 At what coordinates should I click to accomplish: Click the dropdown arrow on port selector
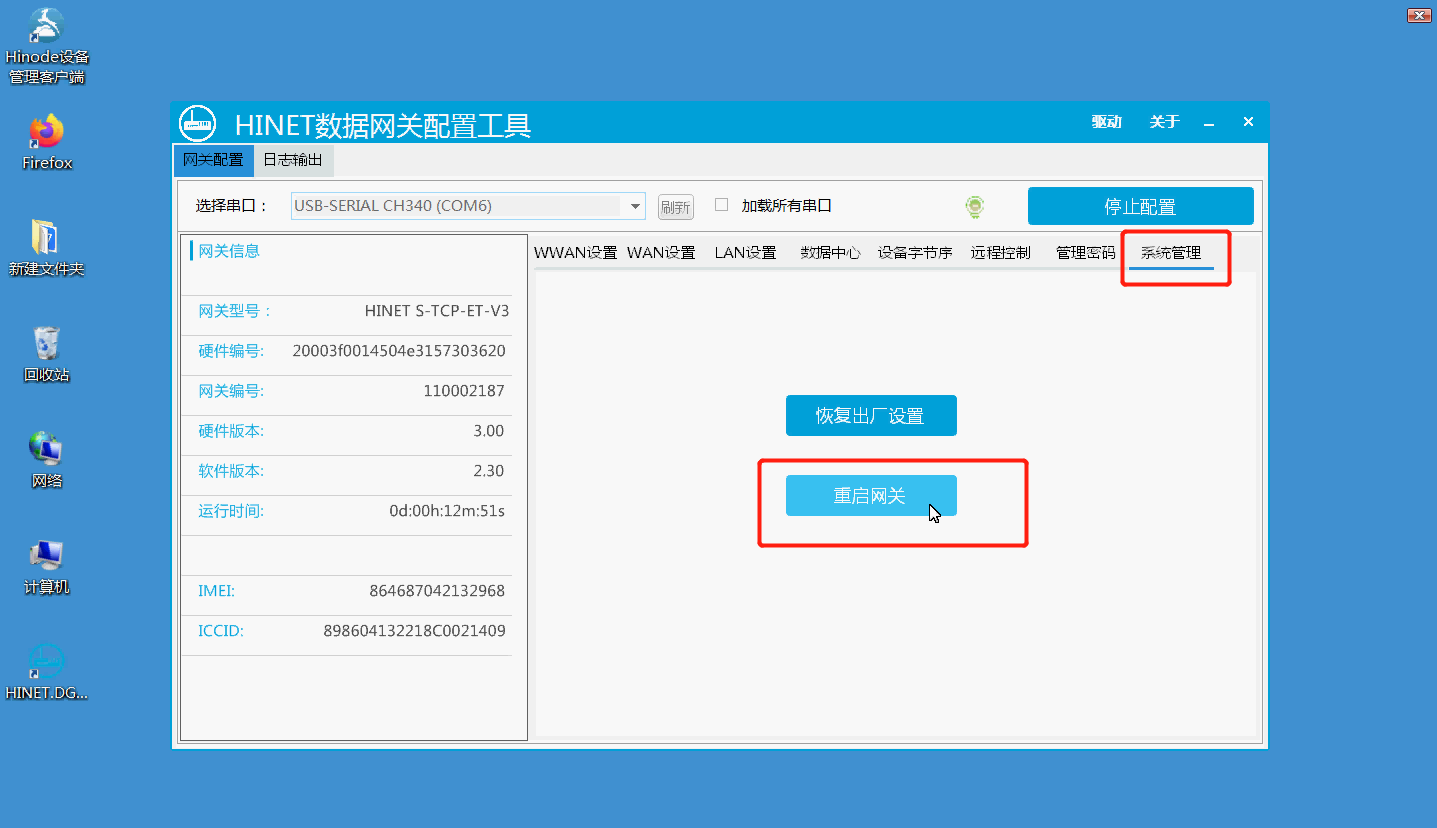(635, 205)
